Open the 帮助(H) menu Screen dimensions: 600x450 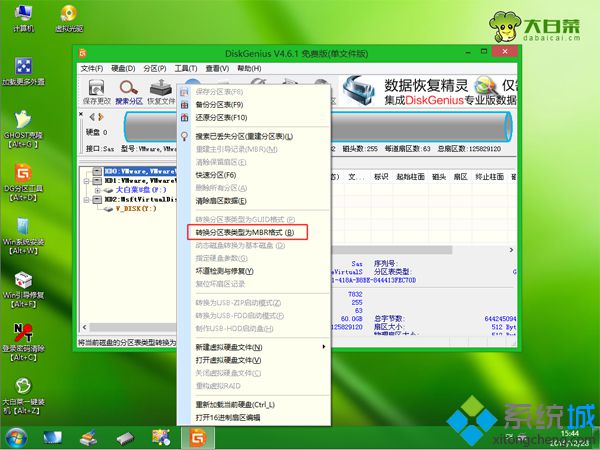click(249, 68)
